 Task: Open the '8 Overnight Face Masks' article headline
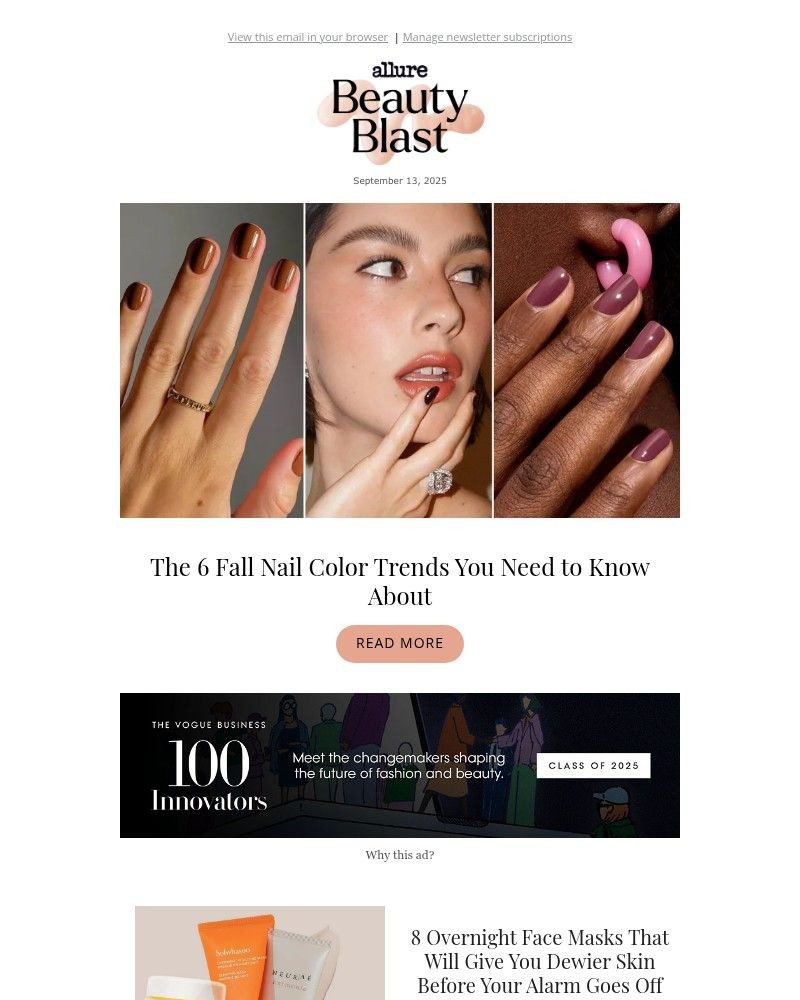click(540, 962)
